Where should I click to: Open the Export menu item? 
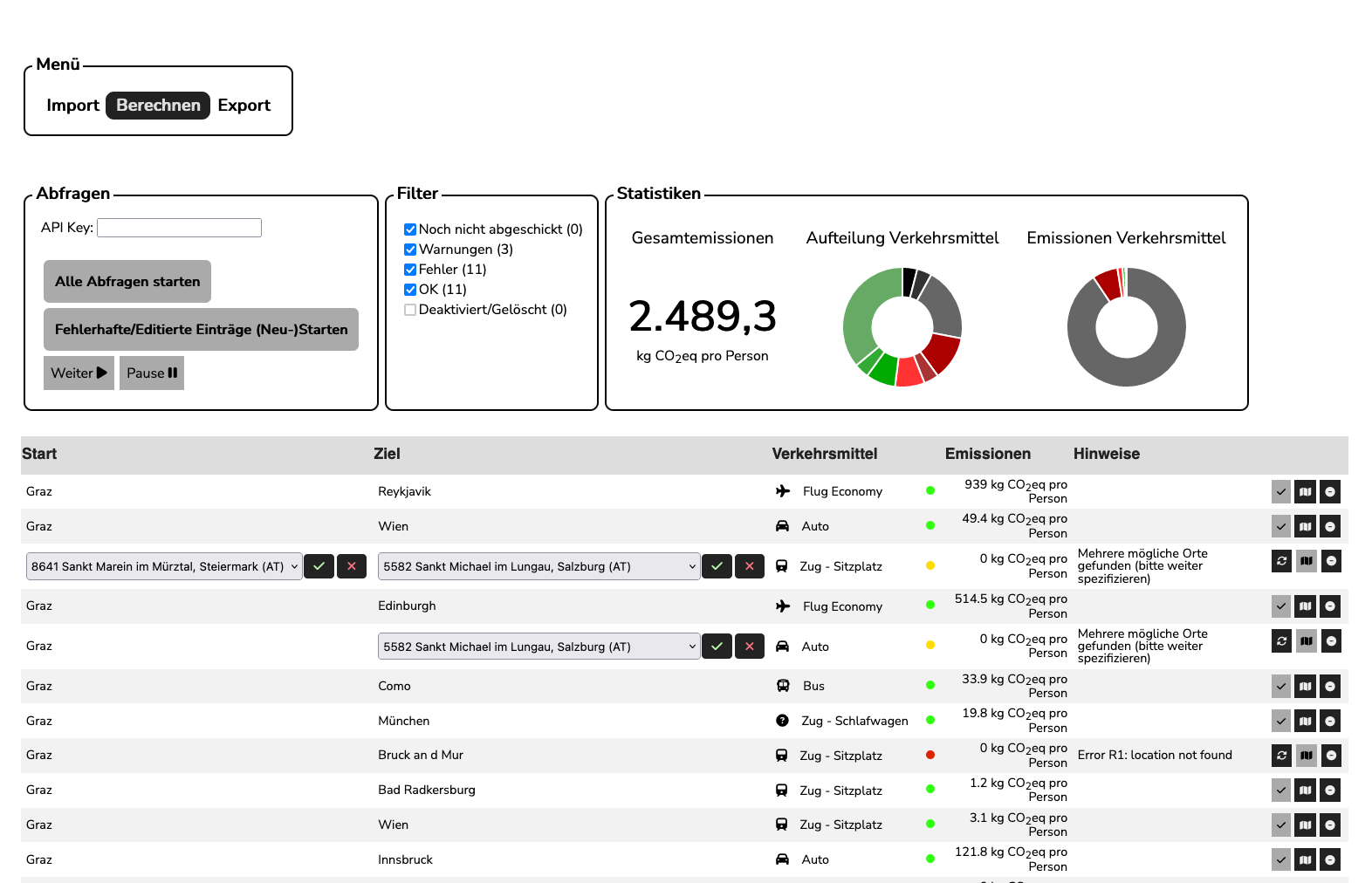point(244,106)
